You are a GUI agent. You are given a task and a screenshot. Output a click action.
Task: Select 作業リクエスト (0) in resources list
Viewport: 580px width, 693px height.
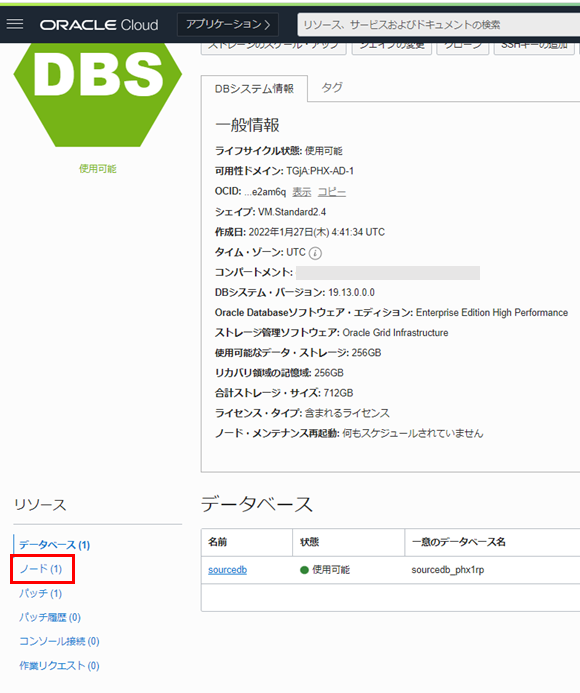click(x=59, y=666)
